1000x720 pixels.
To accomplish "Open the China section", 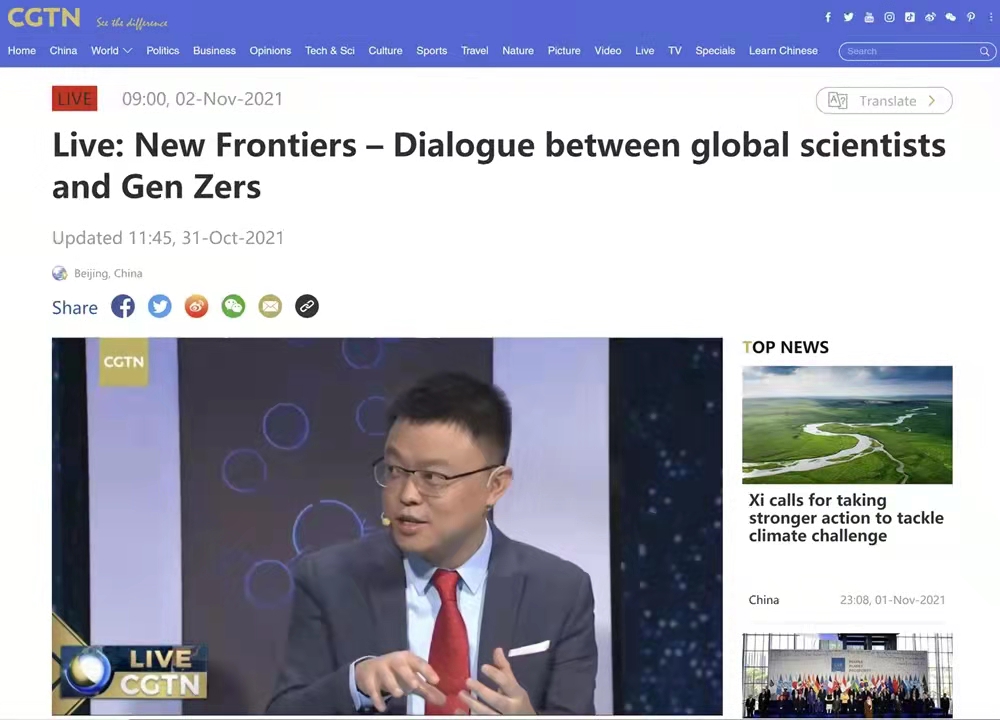I will 63,51.
